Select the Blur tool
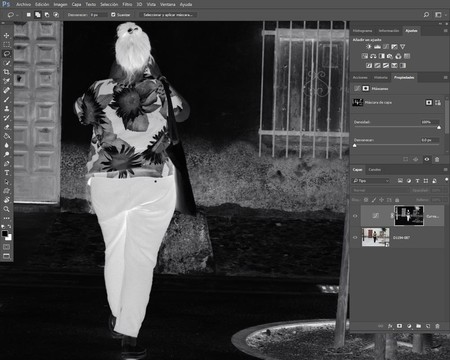Viewport: 450px width, 360px height. pyautogui.click(x=6, y=145)
